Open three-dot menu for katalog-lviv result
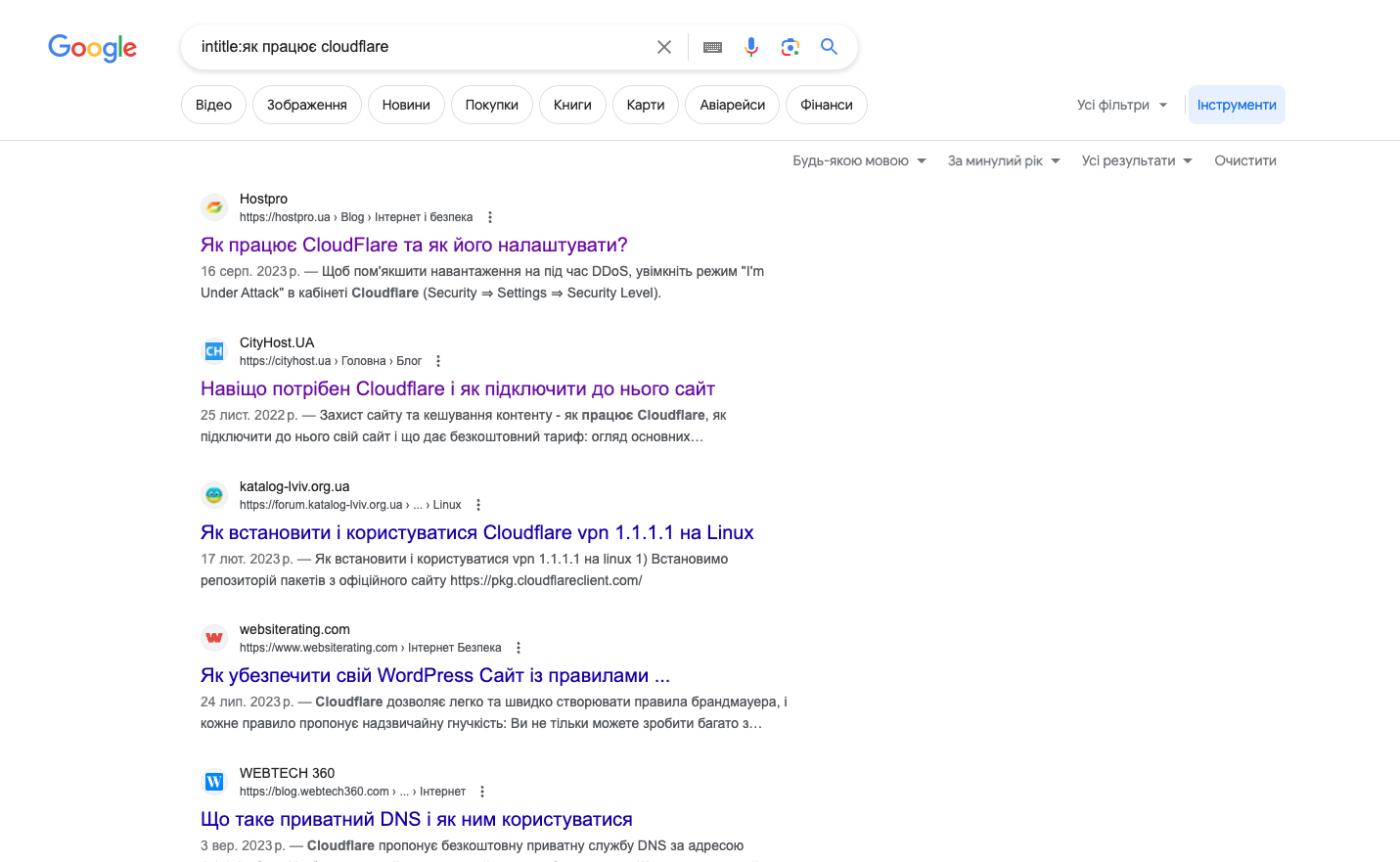Viewport: 1400px width, 862px height. pyautogui.click(x=478, y=505)
